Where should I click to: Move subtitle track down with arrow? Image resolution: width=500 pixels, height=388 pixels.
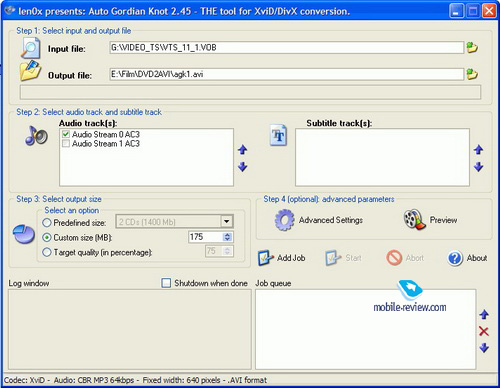(x=479, y=166)
